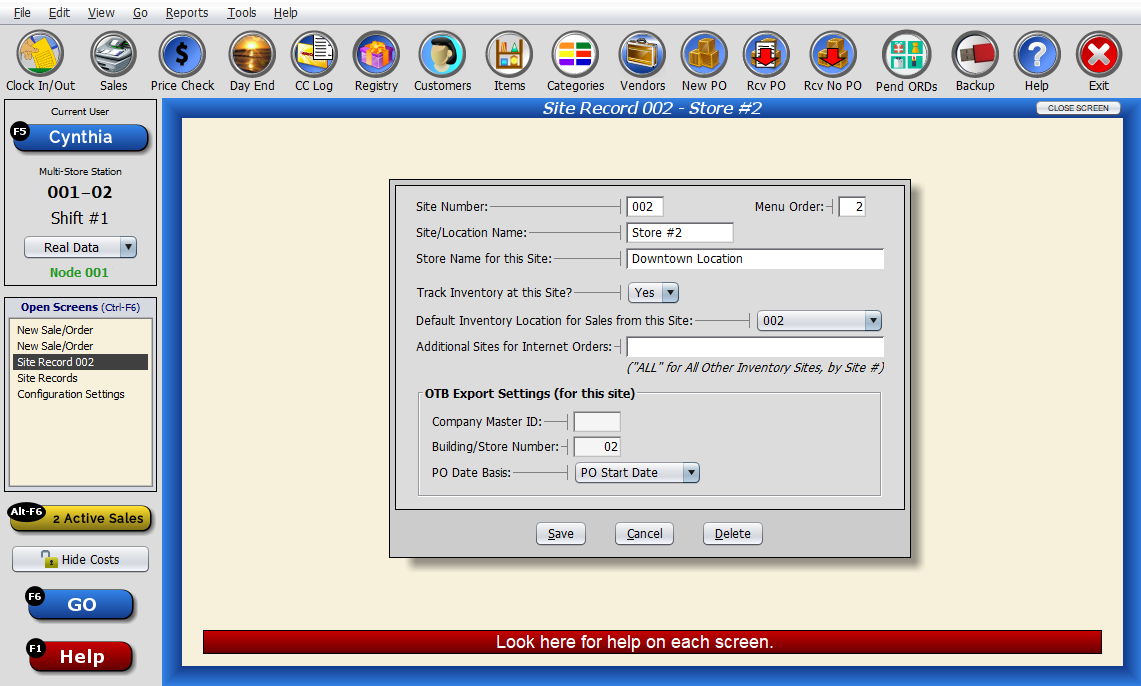Image resolution: width=1141 pixels, height=686 pixels.
Task: Click the Building/Store Number field
Action: (x=597, y=447)
